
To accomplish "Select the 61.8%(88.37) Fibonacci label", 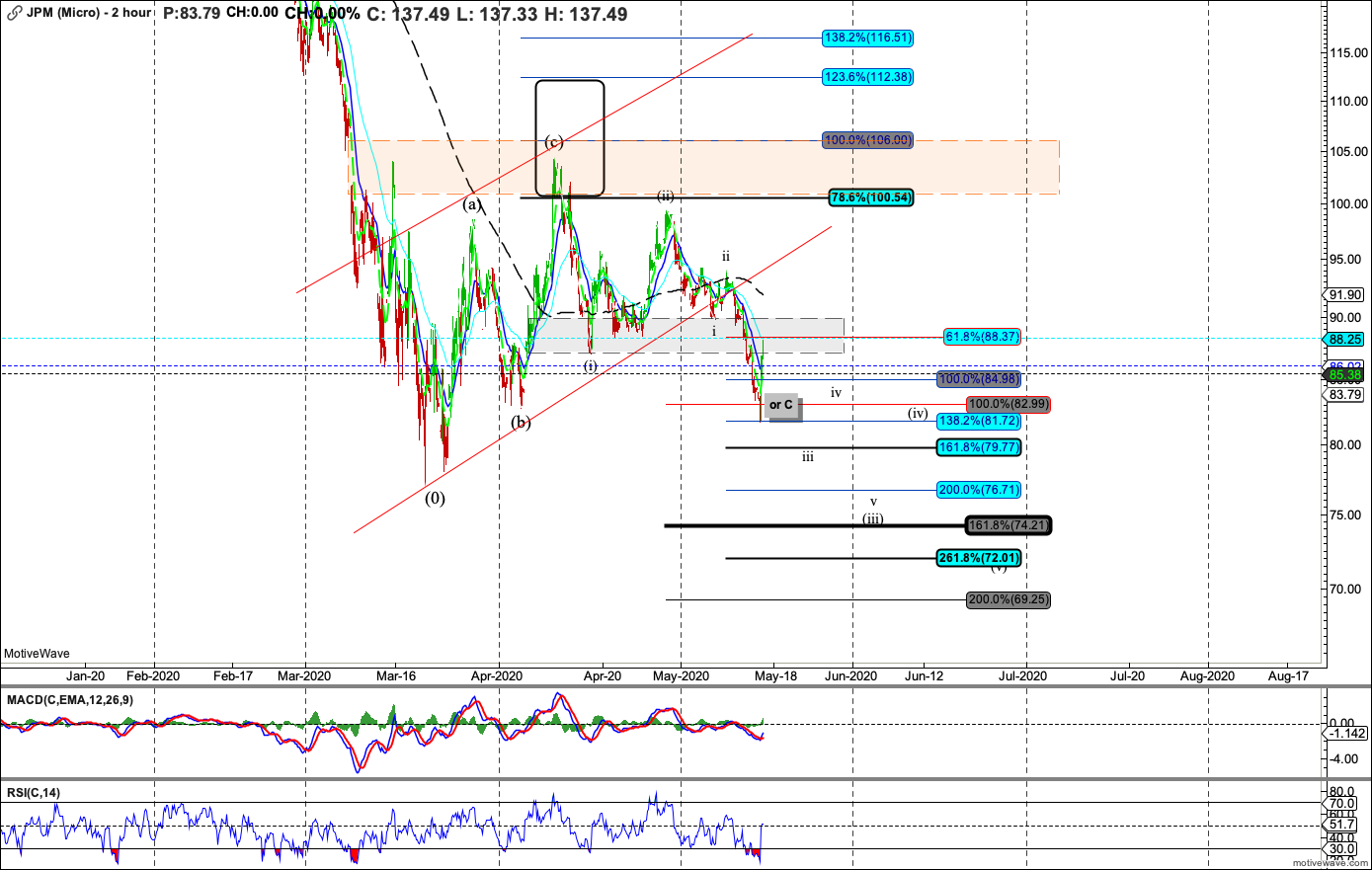I will tap(983, 337).
